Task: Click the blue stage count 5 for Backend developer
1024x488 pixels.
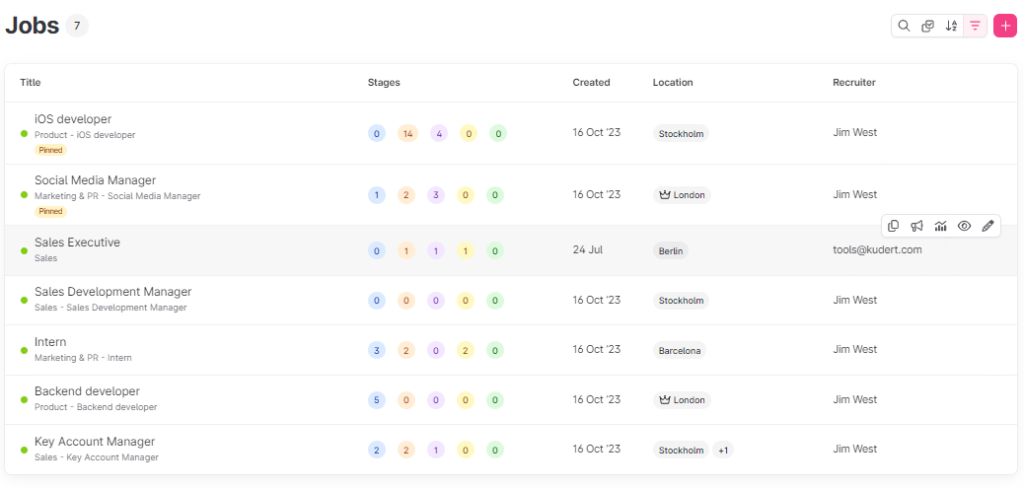Action: [377, 400]
